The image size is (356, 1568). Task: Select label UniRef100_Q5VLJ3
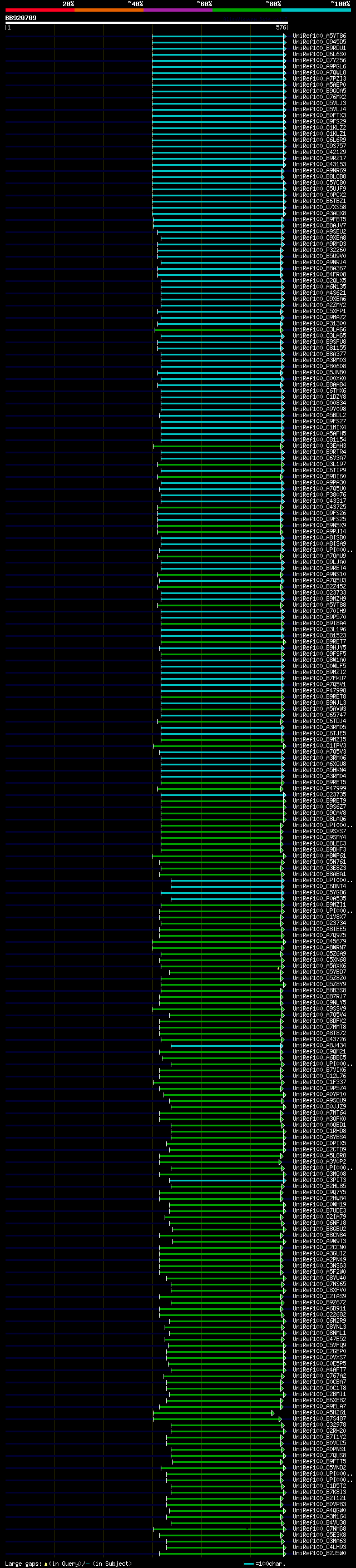319,103
